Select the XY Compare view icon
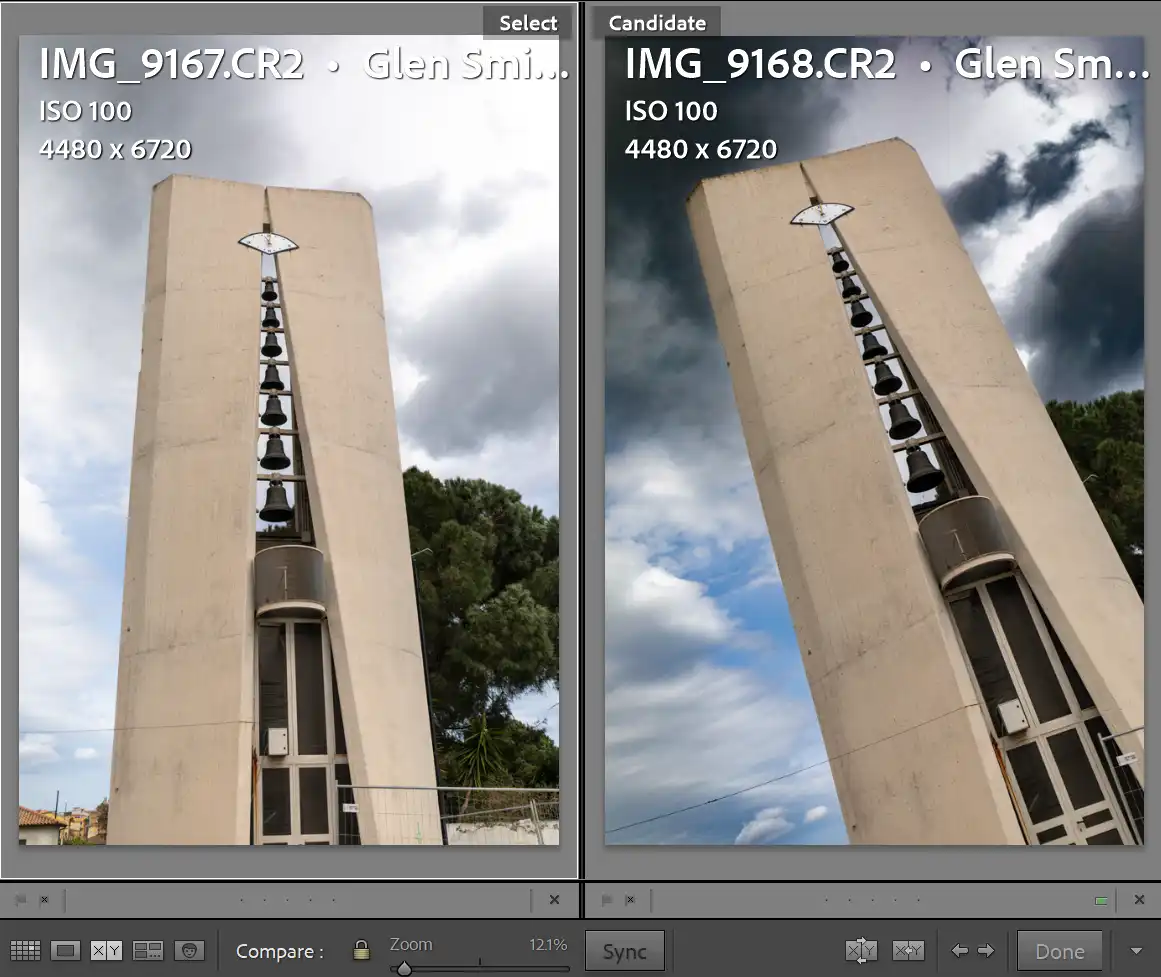This screenshot has height=977, width=1161. click(x=106, y=951)
